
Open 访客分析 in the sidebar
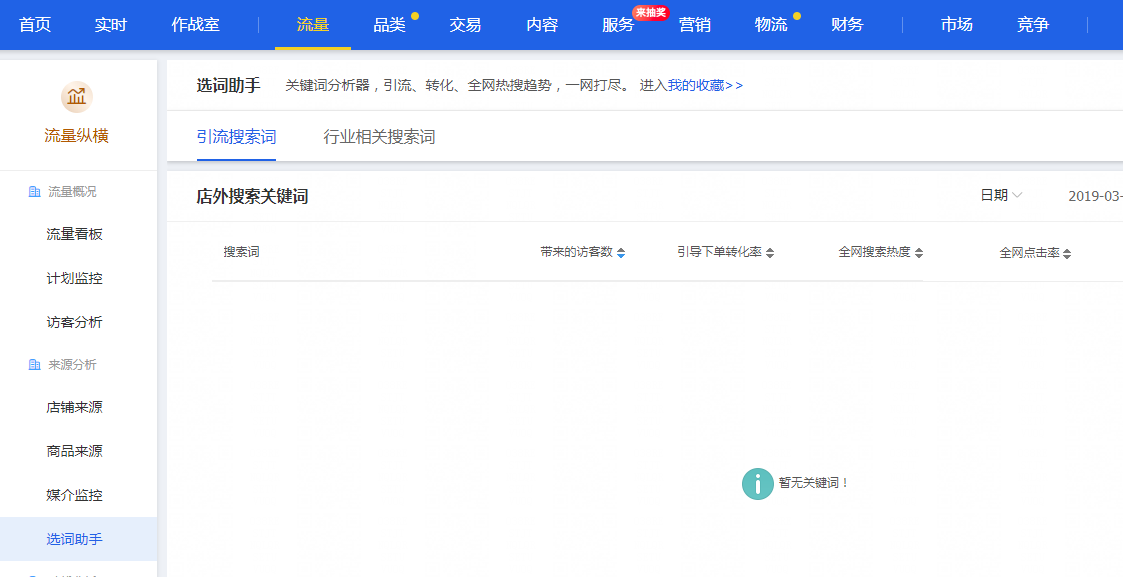(x=74, y=322)
